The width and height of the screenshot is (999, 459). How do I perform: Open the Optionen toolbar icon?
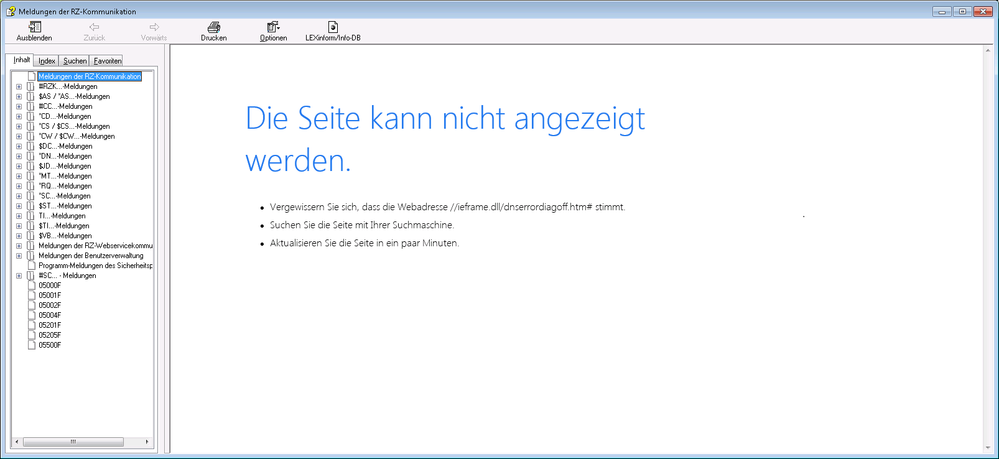(x=273, y=27)
